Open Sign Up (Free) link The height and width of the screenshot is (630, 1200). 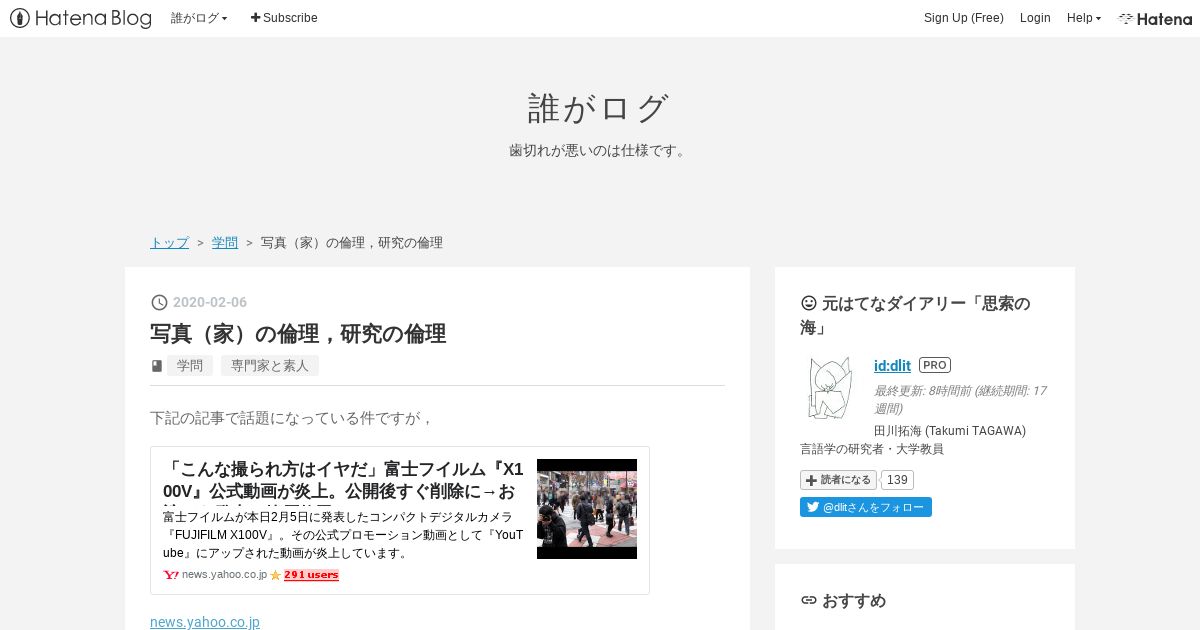coord(963,18)
